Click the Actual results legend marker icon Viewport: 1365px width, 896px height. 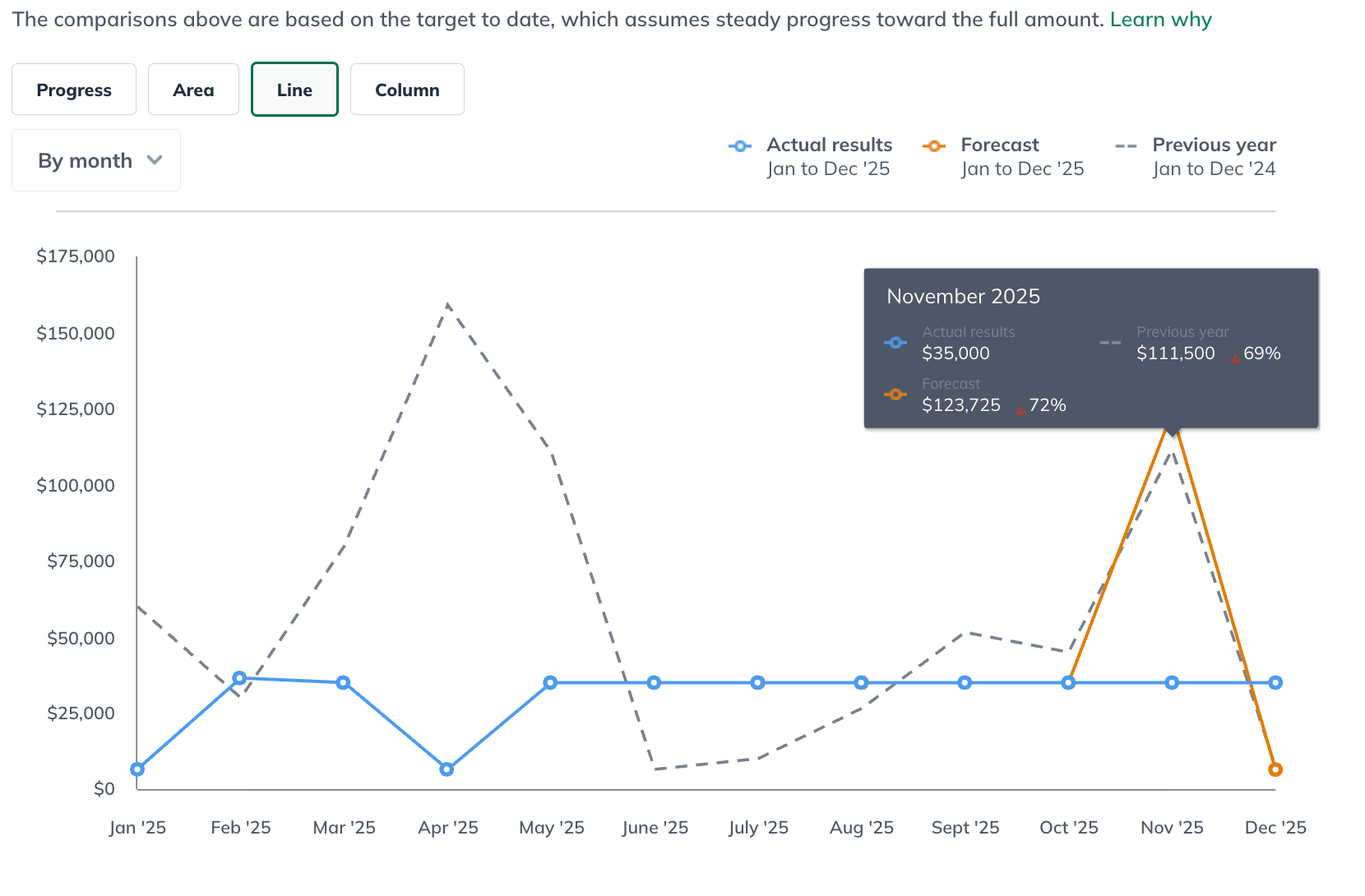pos(740,146)
